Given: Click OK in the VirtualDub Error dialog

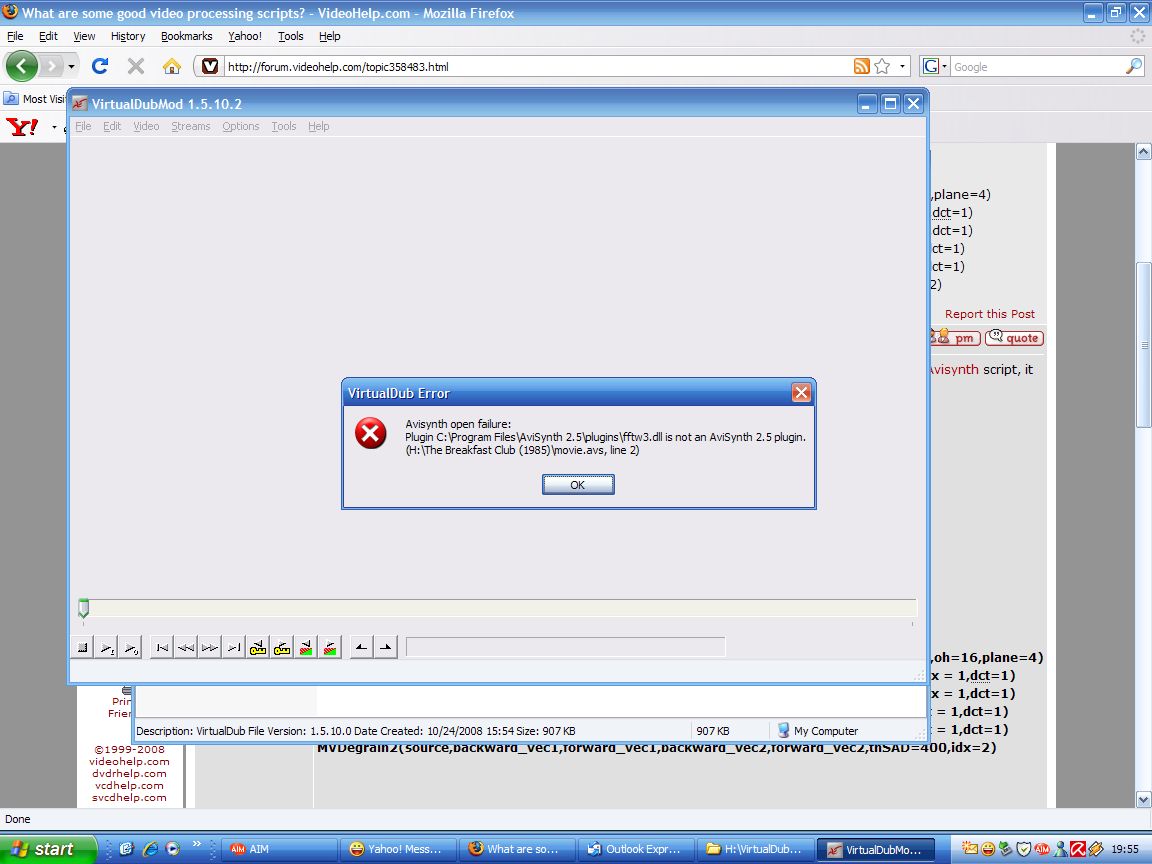Looking at the screenshot, I should tap(578, 485).
